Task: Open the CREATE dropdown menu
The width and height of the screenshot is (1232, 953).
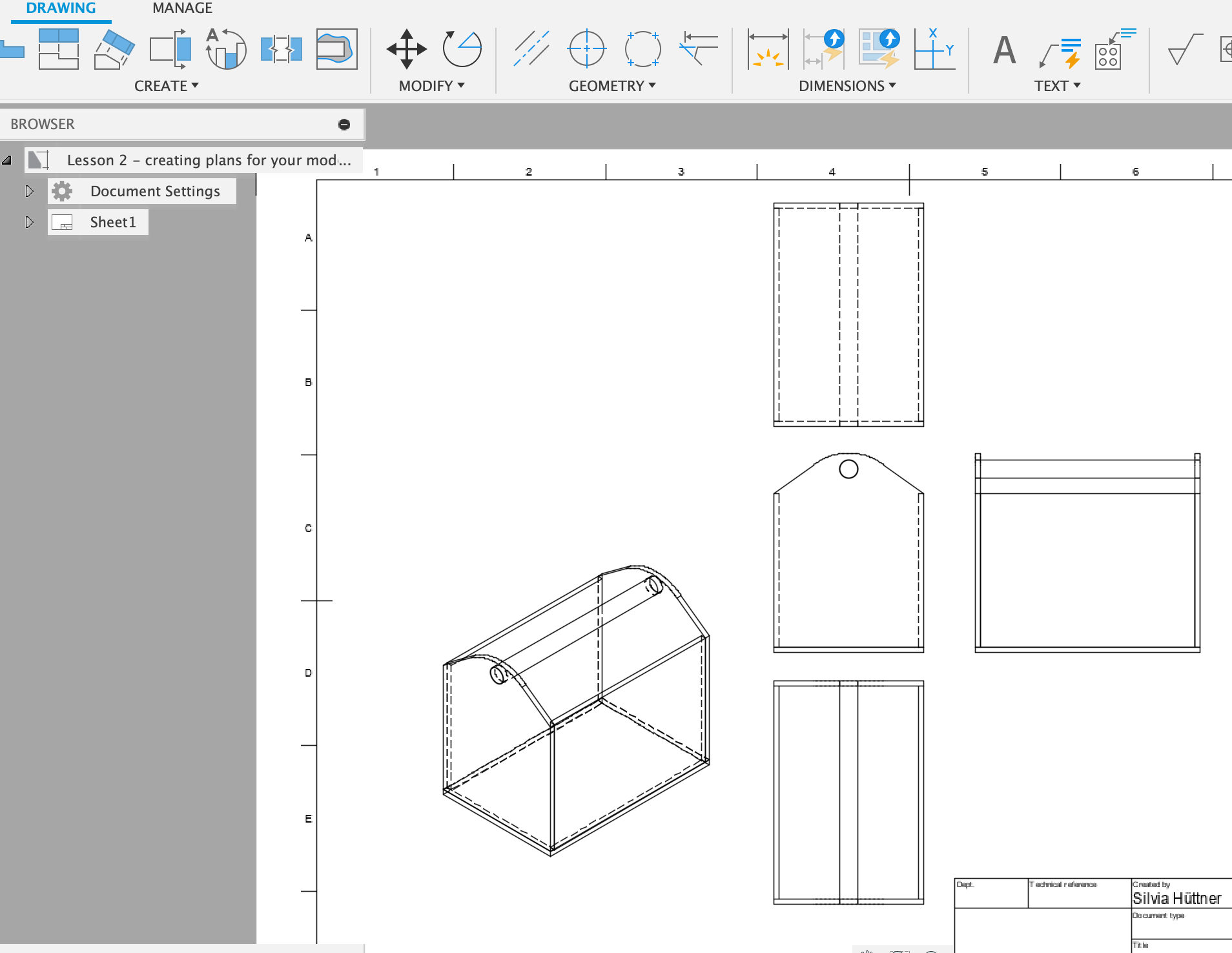Action: 166,86
